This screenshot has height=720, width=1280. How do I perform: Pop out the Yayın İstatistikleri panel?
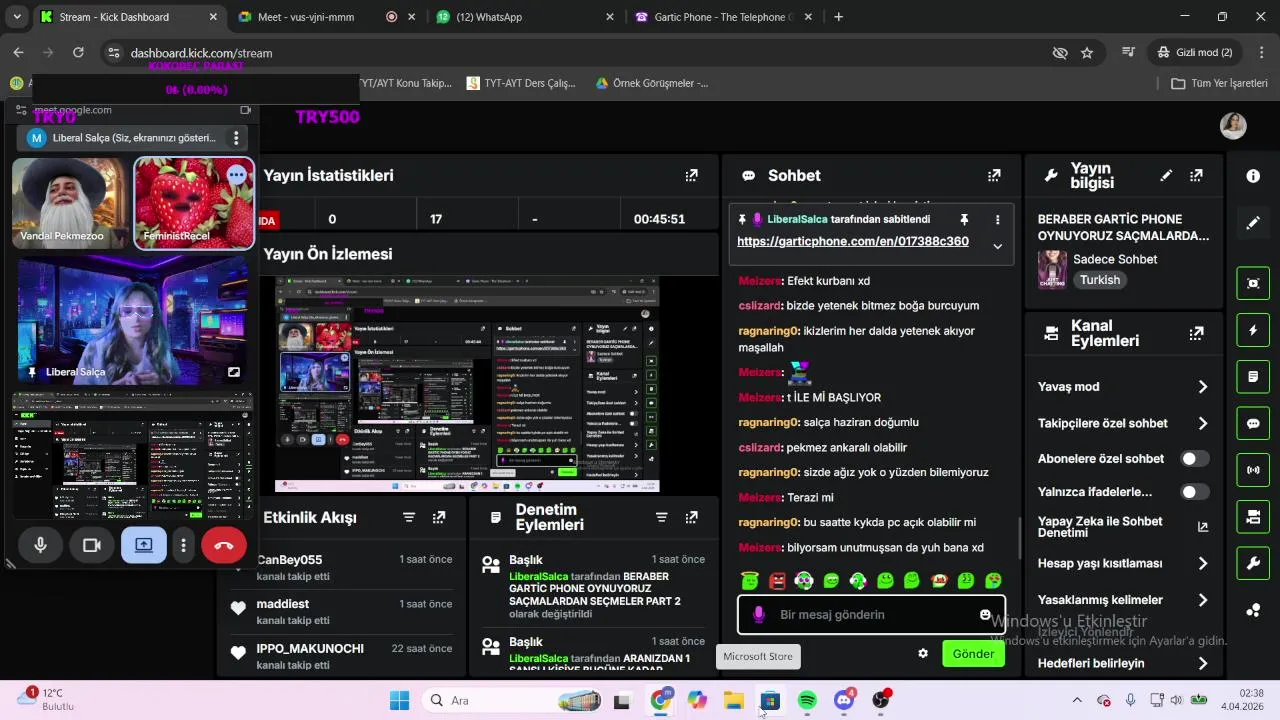click(691, 175)
